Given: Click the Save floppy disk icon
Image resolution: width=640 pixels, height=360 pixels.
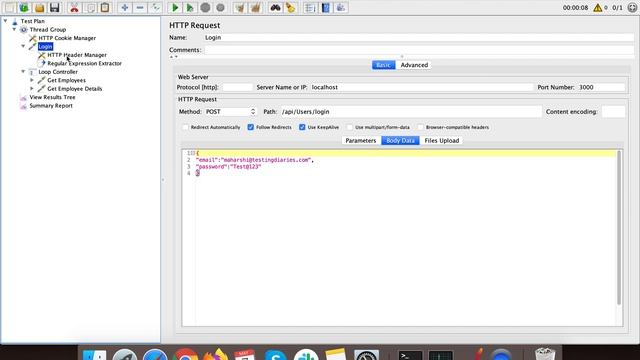Looking at the screenshot, I should point(54,7).
